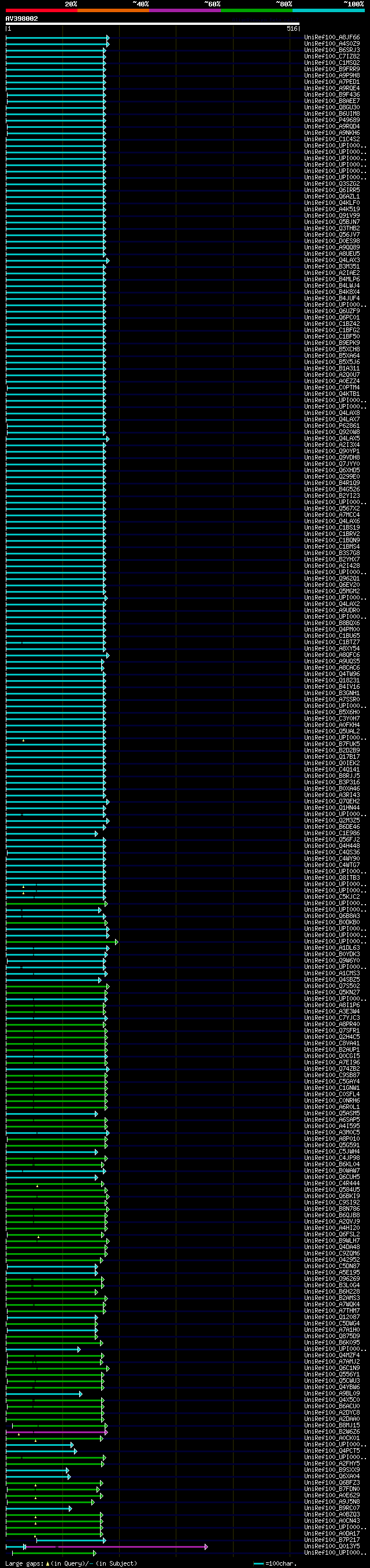Open hit UniRef100_C1MSQ2
This screenshot has height=1568, width=370.
click(332, 63)
